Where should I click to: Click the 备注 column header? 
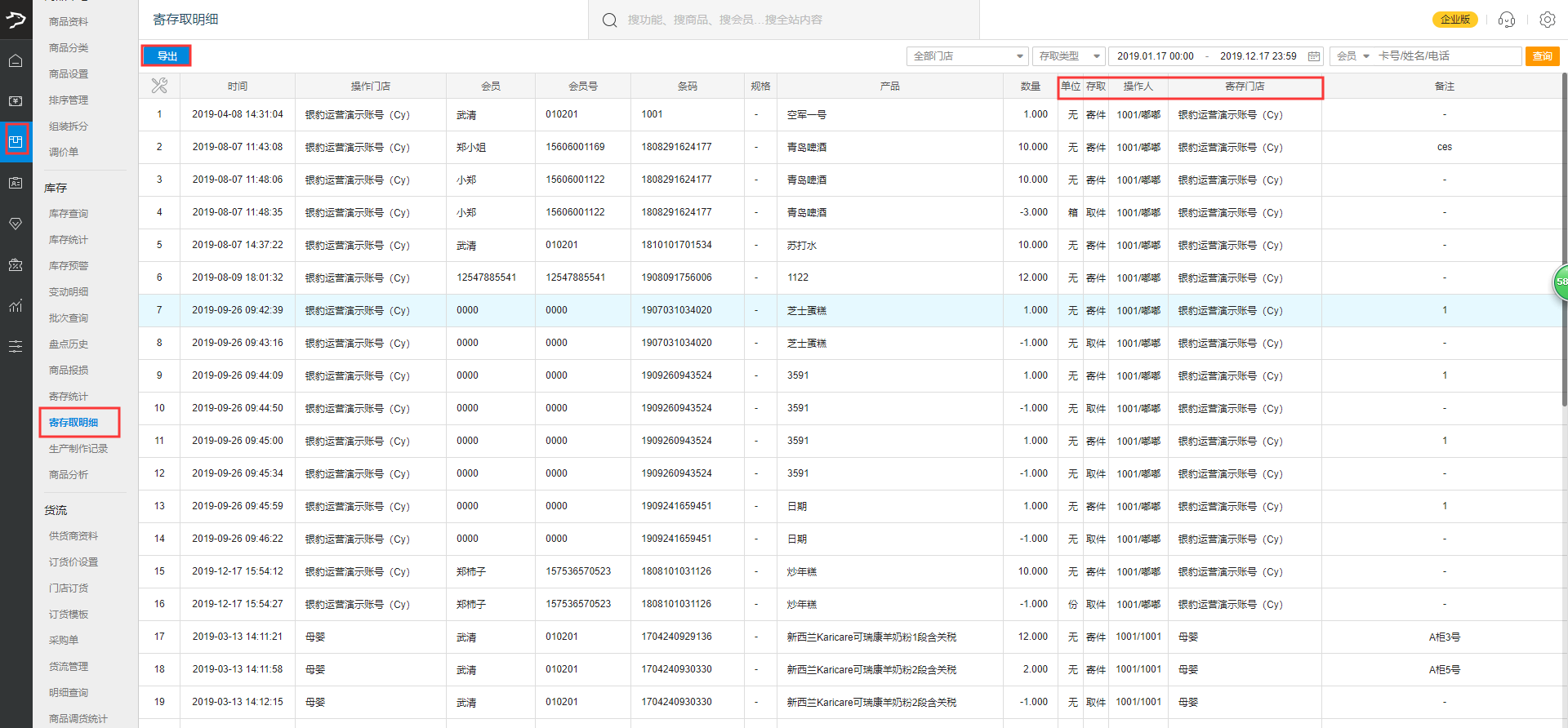pyautogui.click(x=1445, y=86)
